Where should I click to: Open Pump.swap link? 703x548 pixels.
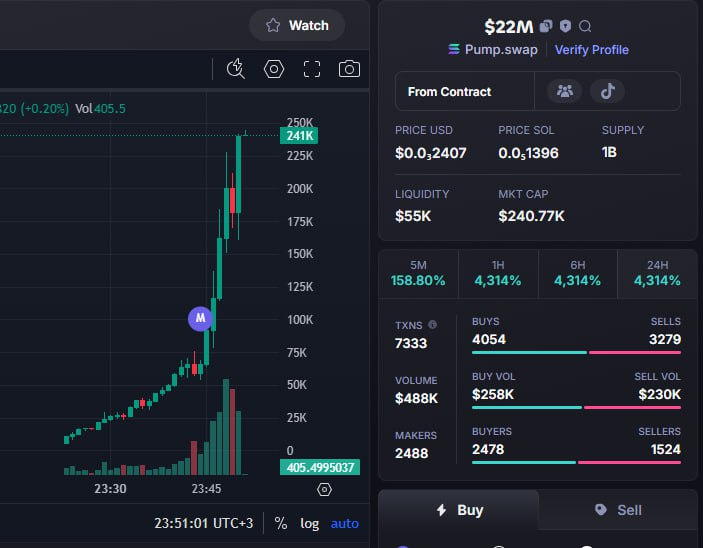coord(501,49)
